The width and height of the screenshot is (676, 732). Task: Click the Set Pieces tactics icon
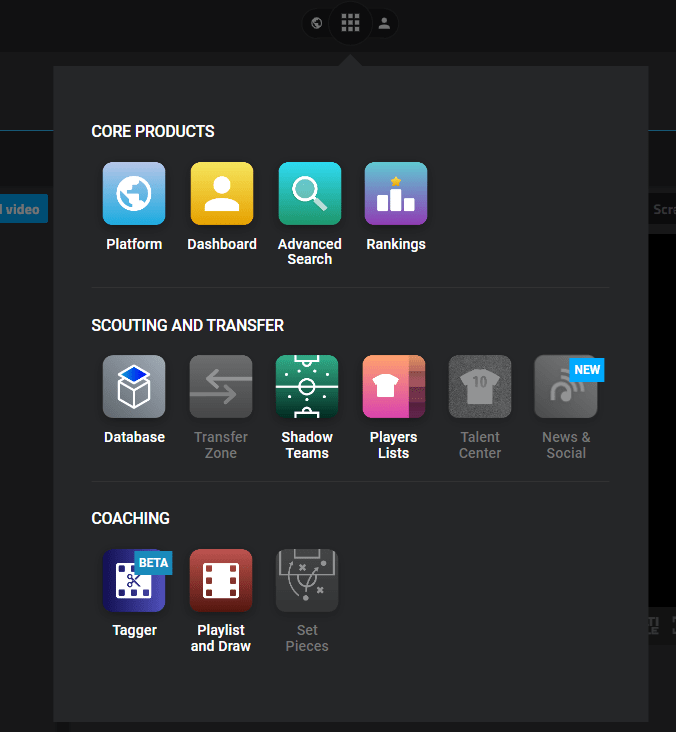307,580
